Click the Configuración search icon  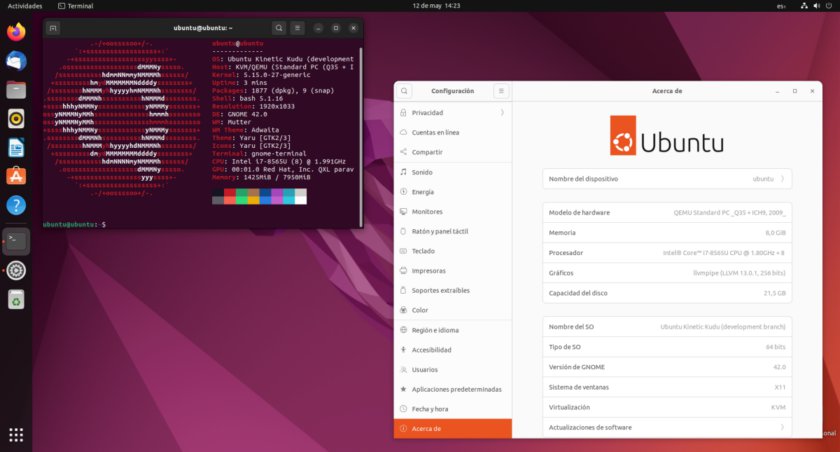pyautogui.click(x=404, y=91)
